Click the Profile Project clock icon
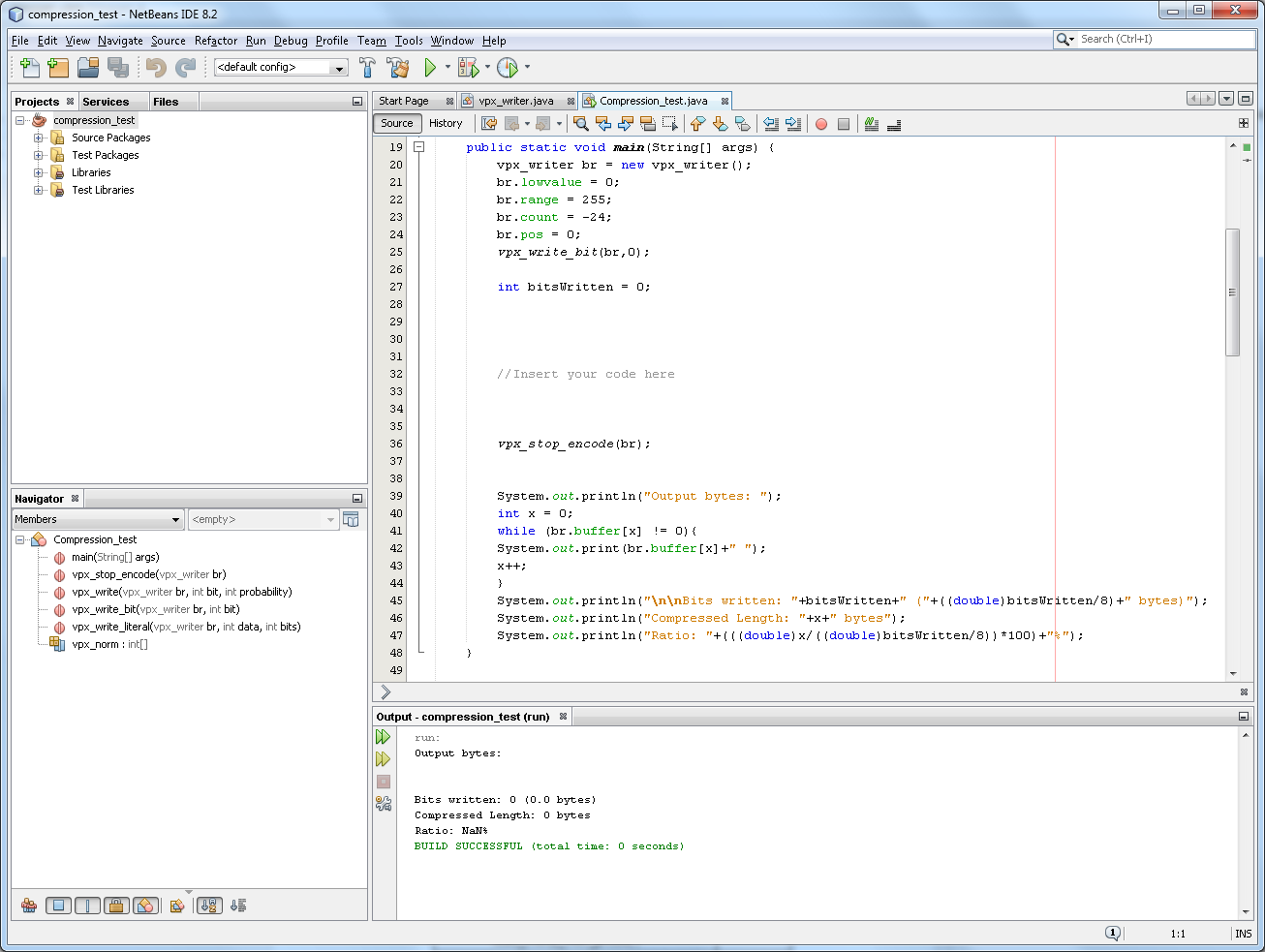The image size is (1265, 952). pyautogui.click(x=508, y=68)
